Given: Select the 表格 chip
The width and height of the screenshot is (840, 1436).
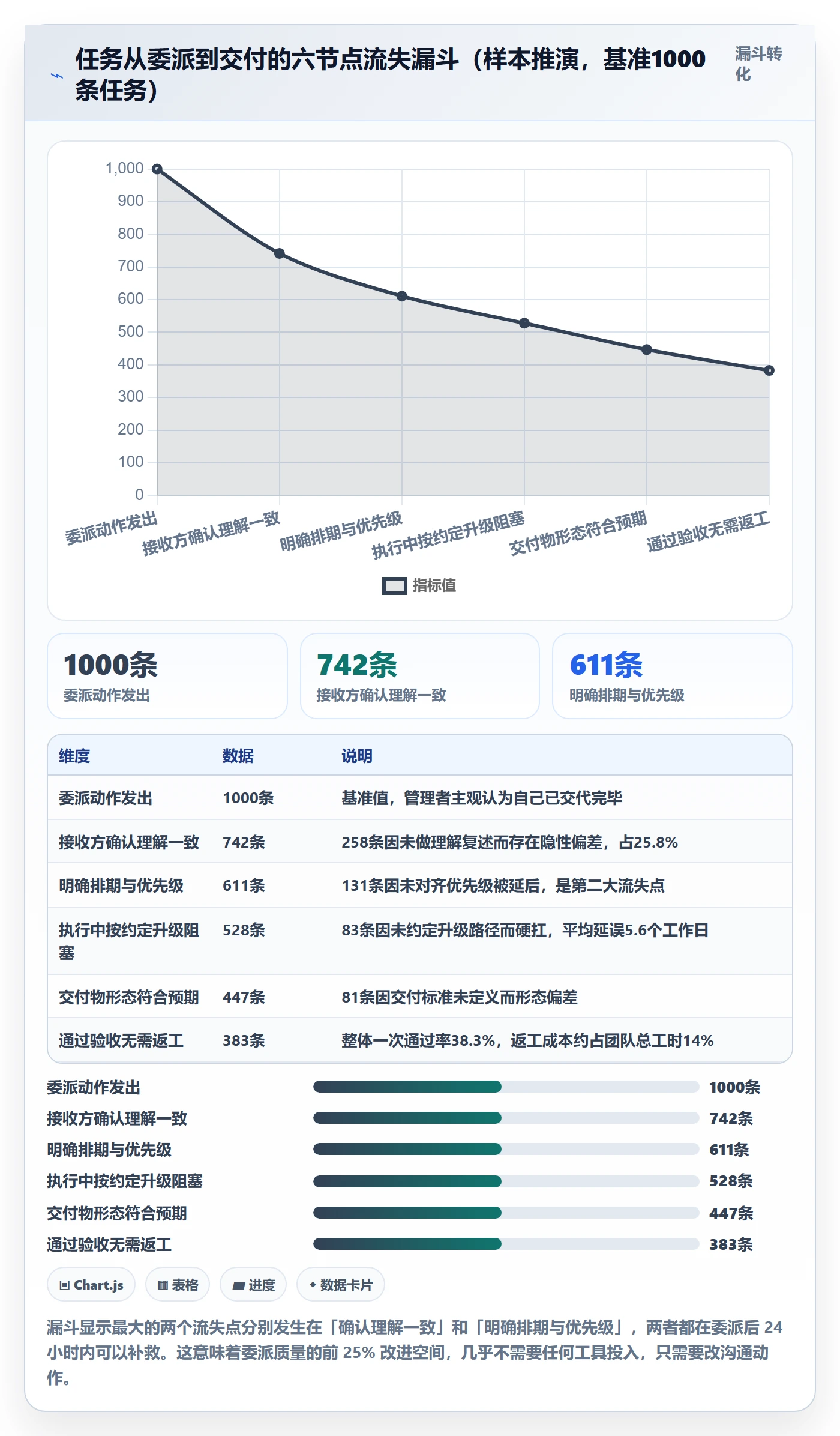Looking at the screenshot, I should click(178, 1285).
